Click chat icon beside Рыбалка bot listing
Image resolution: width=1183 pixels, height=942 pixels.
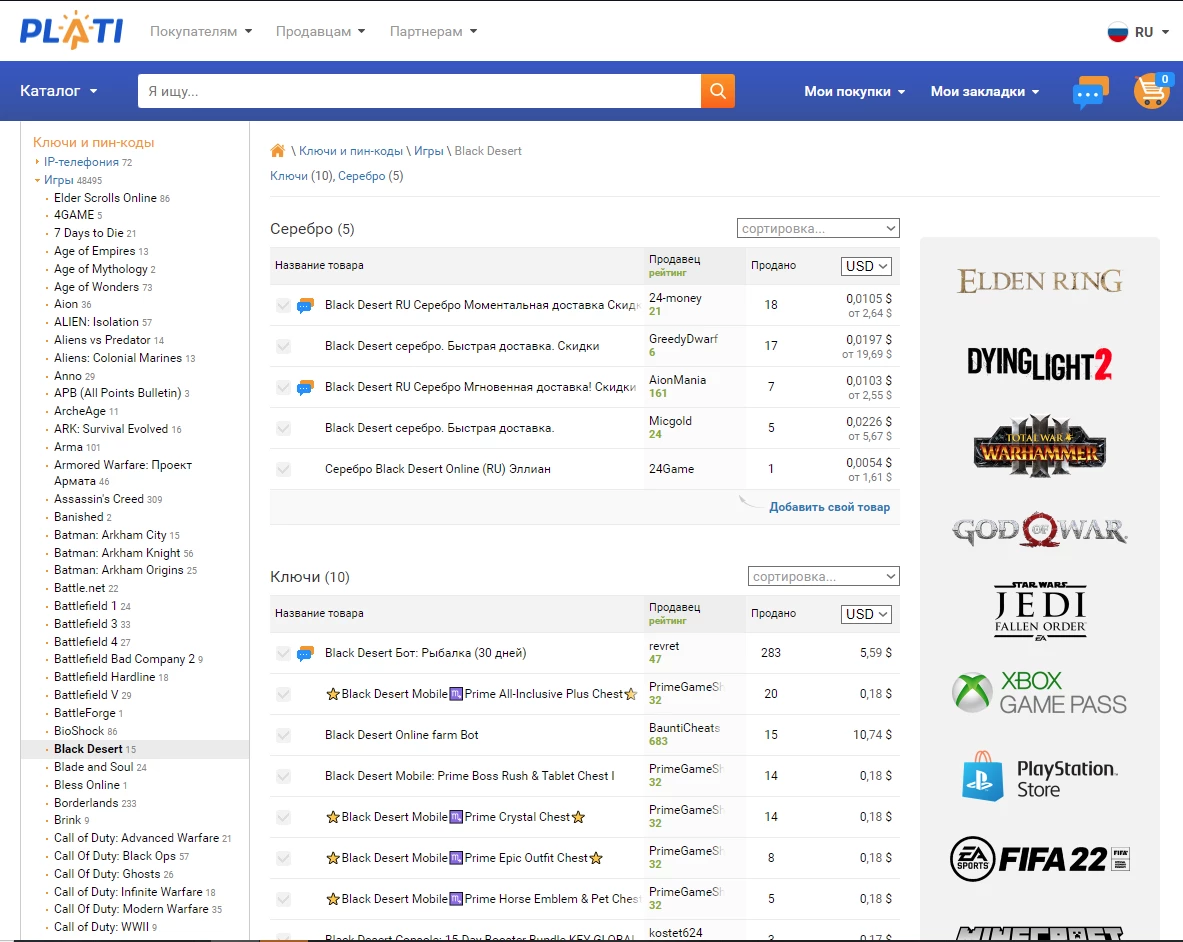click(305, 654)
